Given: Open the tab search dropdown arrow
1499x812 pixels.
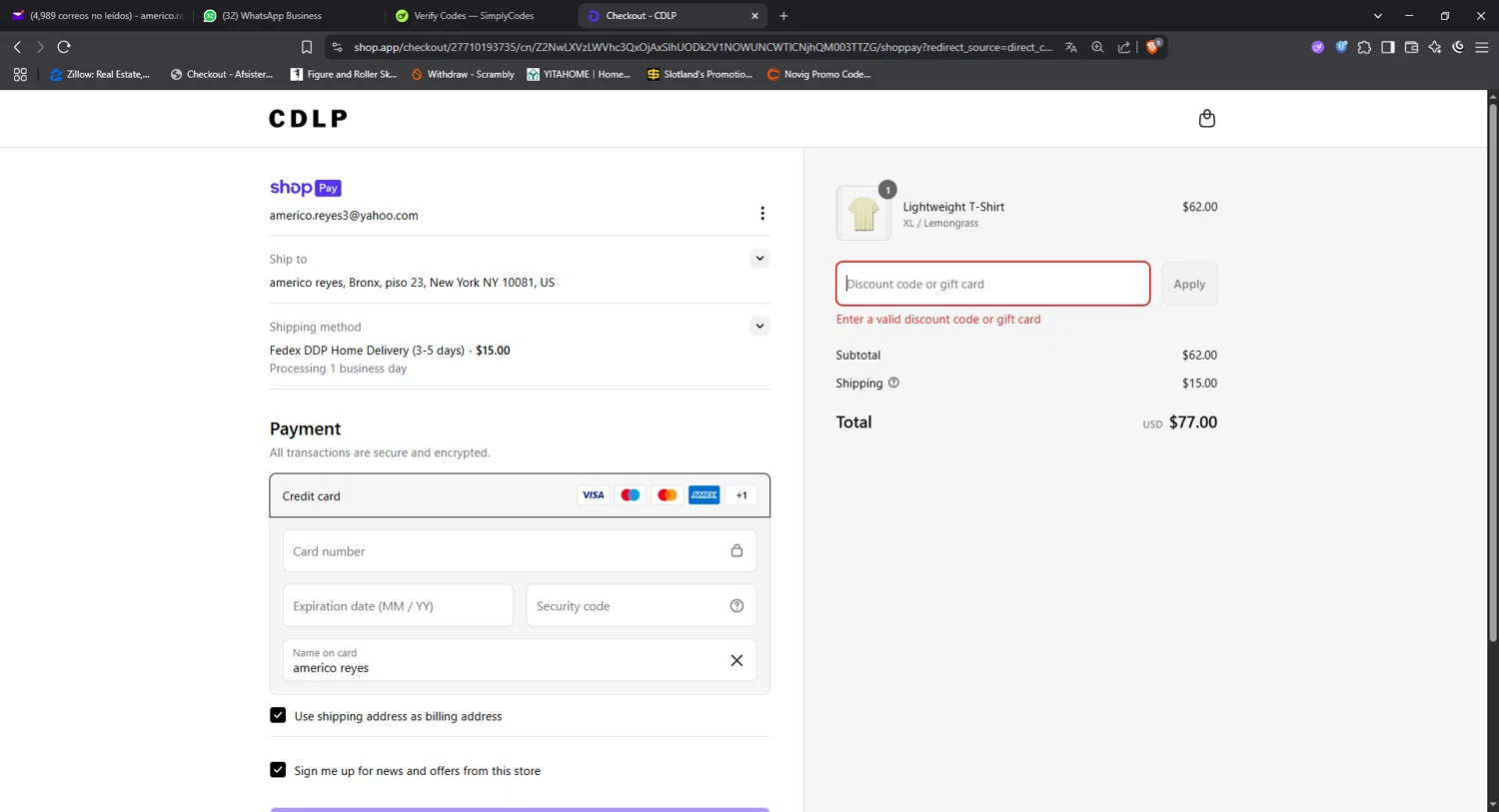Looking at the screenshot, I should click(1377, 16).
